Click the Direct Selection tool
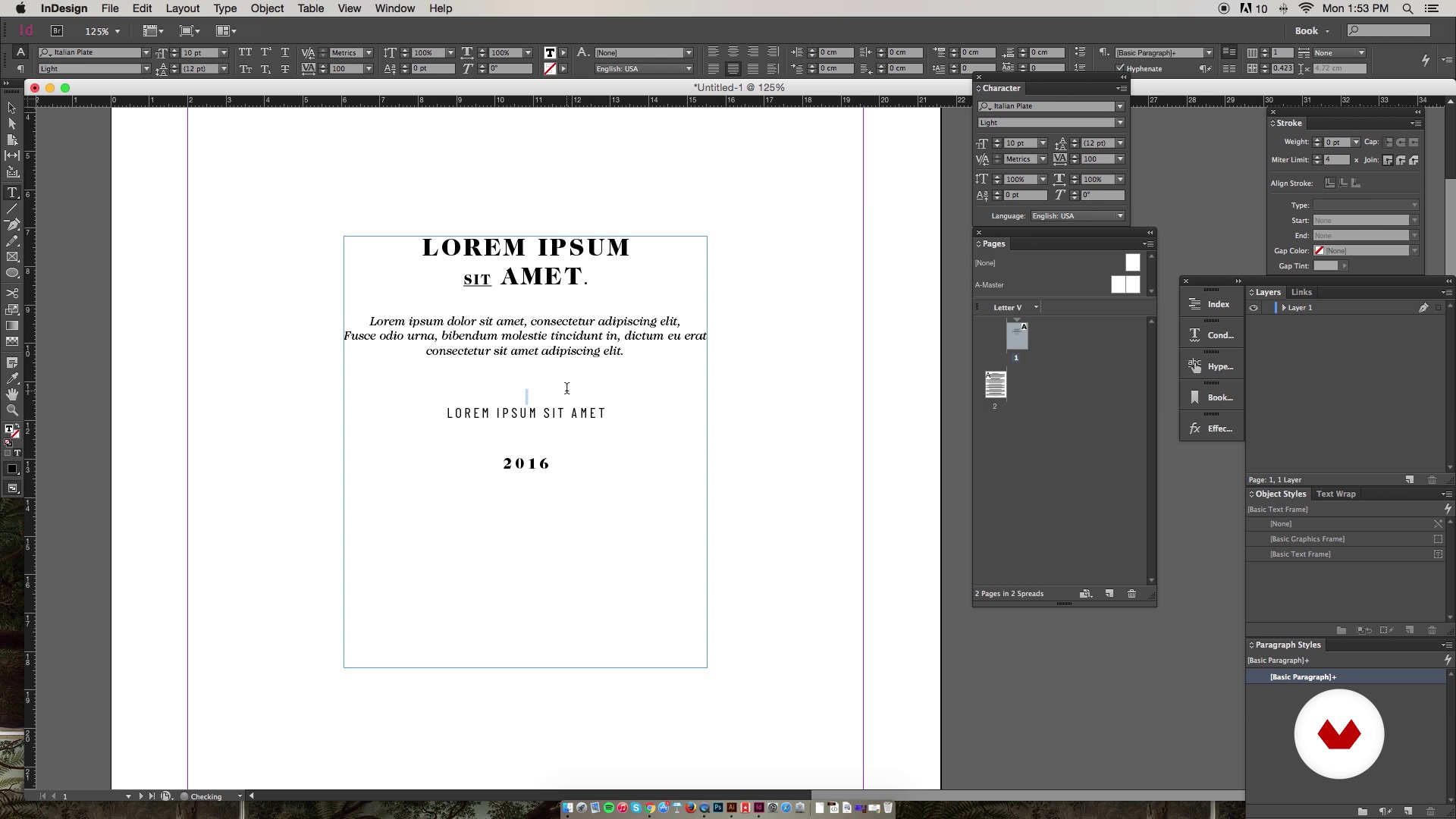This screenshot has width=1456, height=819. 12,124
